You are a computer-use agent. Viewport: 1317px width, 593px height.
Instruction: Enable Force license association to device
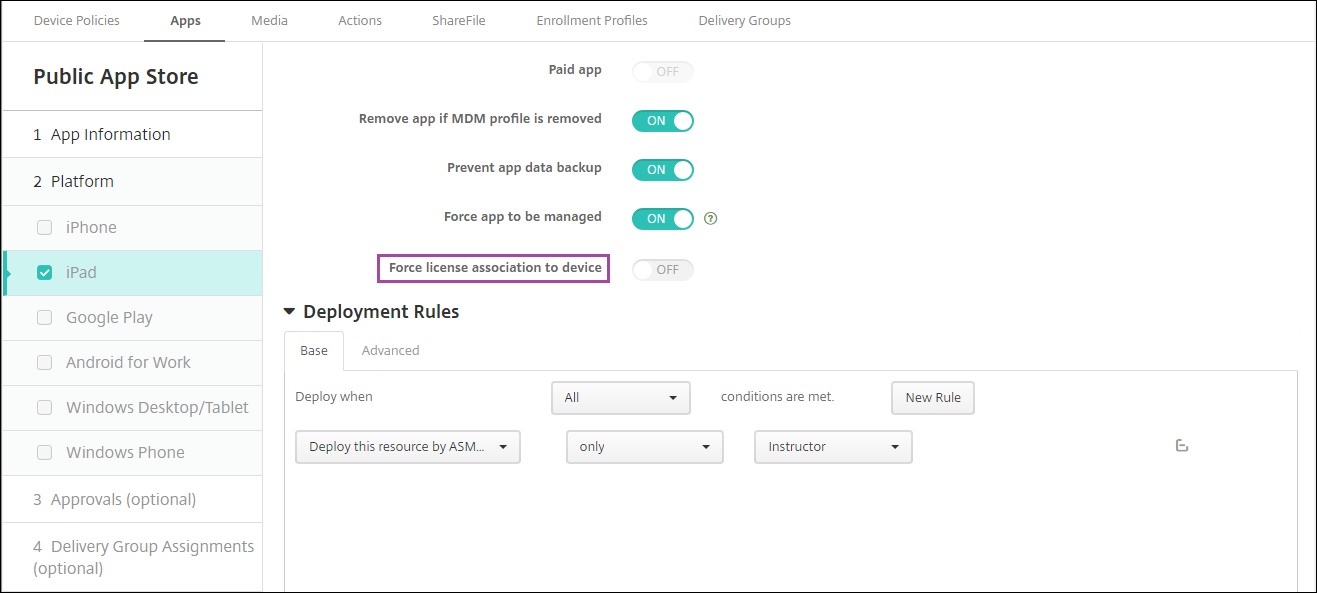tap(662, 270)
